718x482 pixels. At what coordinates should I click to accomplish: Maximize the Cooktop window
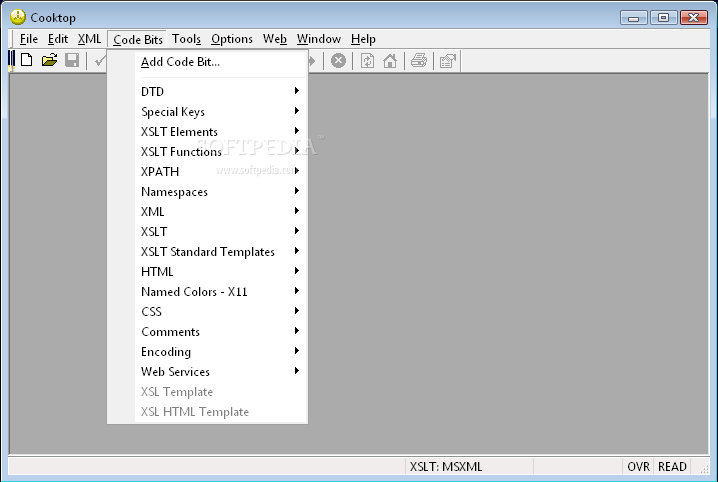[x=664, y=18]
